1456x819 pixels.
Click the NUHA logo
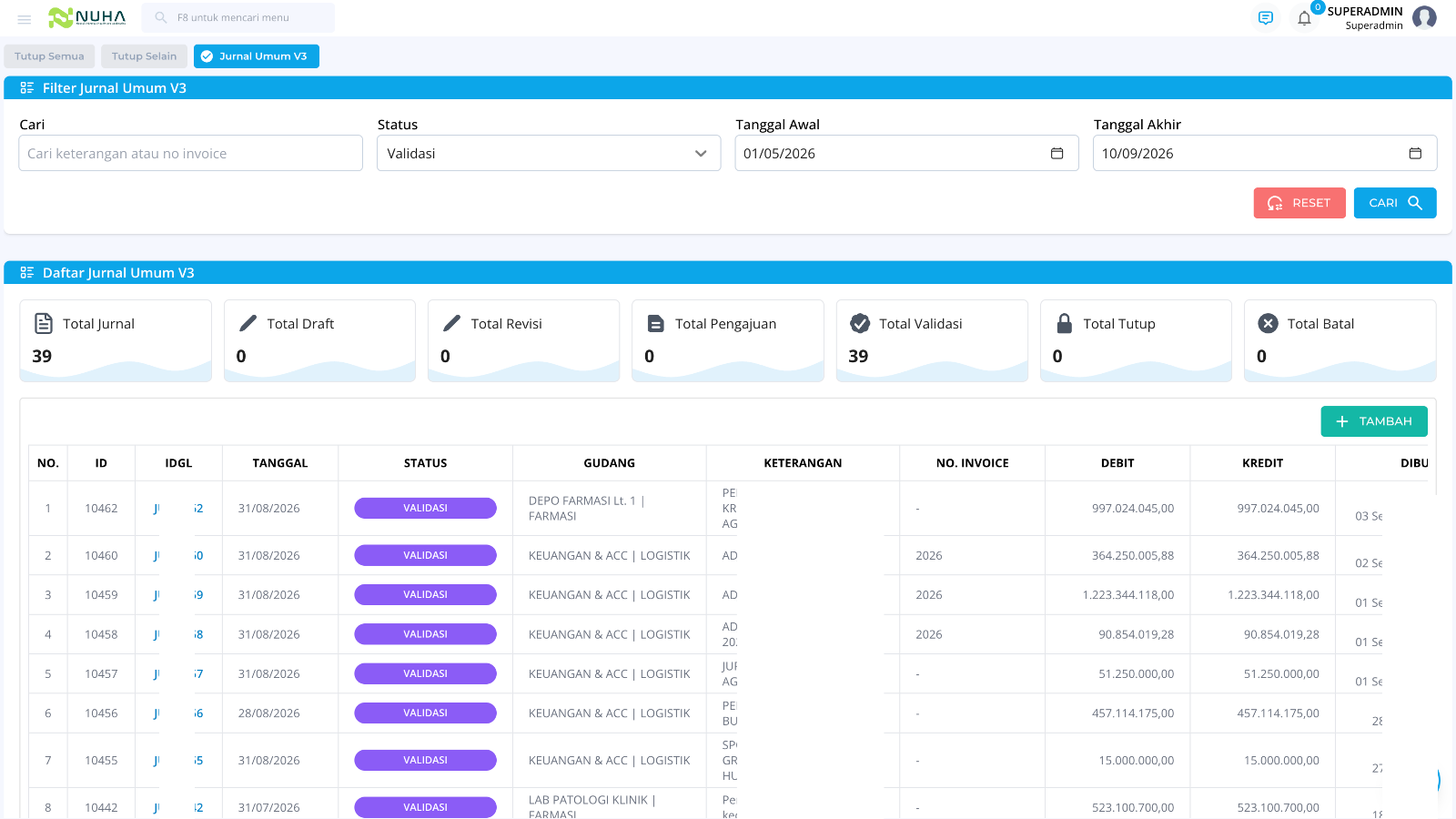[87, 17]
